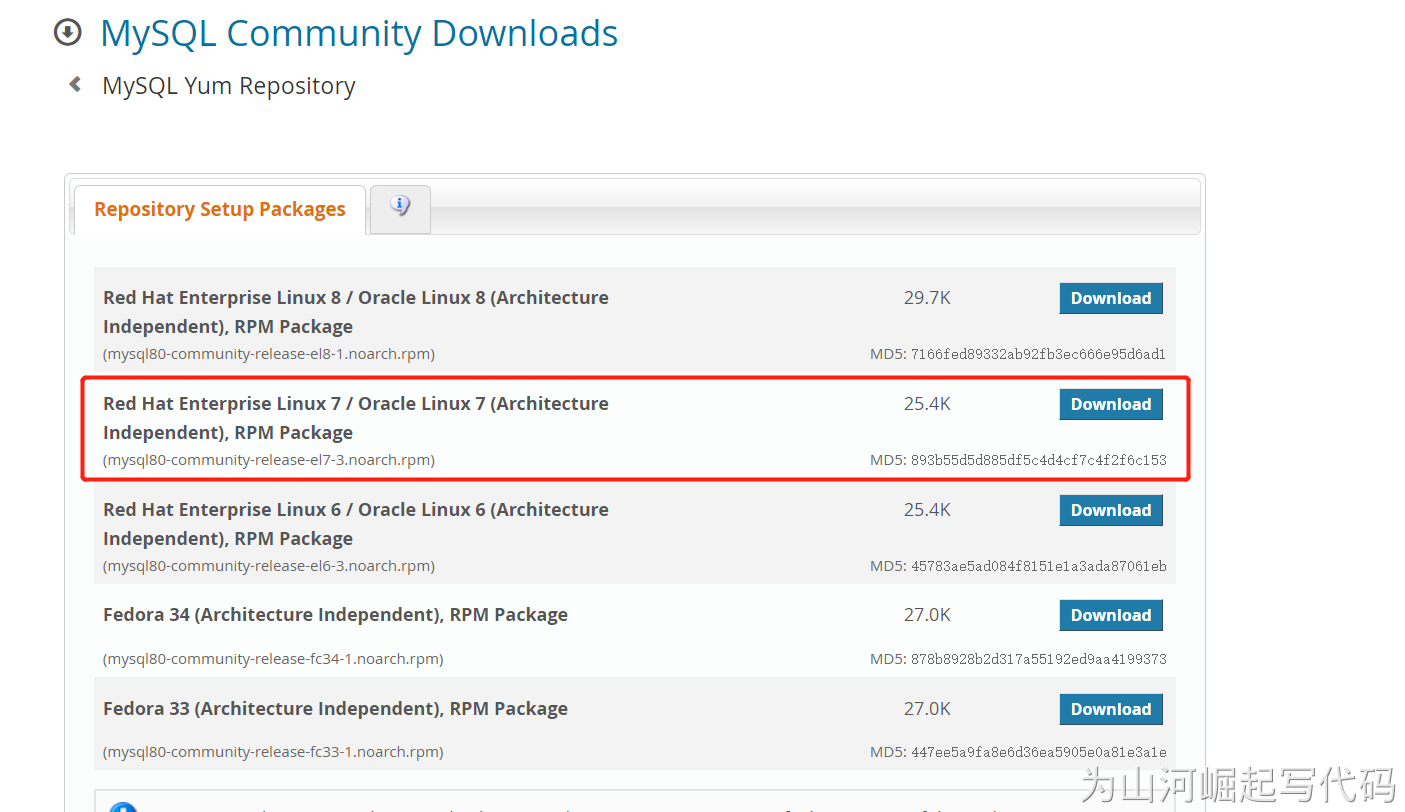Viewport: 1405px width, 812px height.
Task: Open the MySQL Community Downloads heading link
Action: coord(359,33)
